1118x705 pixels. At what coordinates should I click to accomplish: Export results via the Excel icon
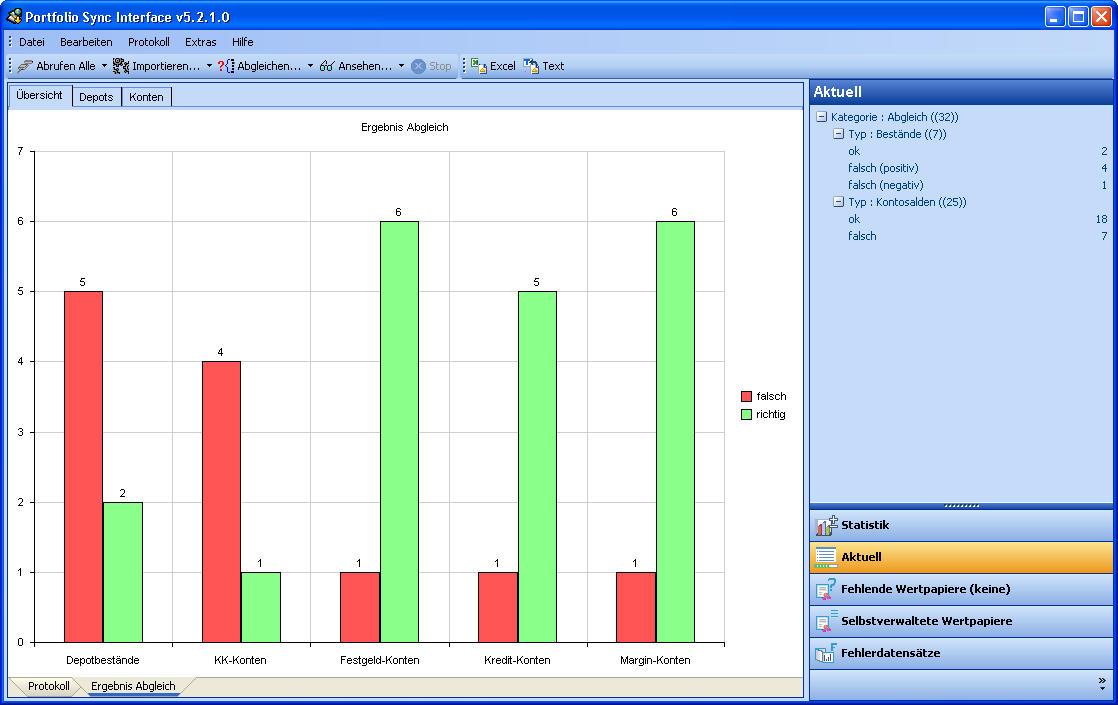pos(479,66)
